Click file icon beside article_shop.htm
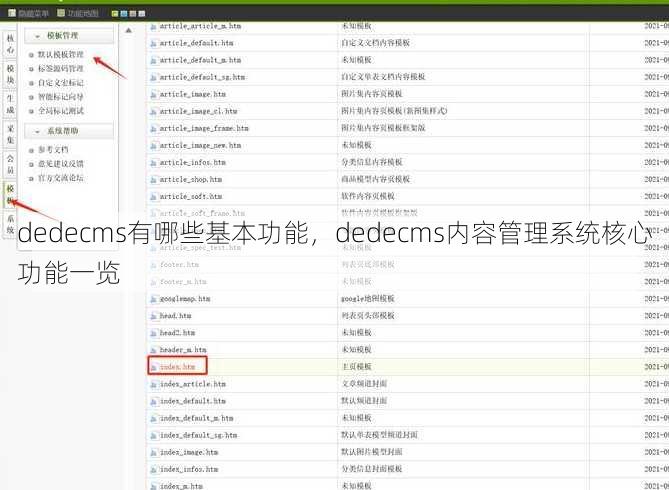Image resolution: width=669 pixels, height=490 pixels. (154, 180)
